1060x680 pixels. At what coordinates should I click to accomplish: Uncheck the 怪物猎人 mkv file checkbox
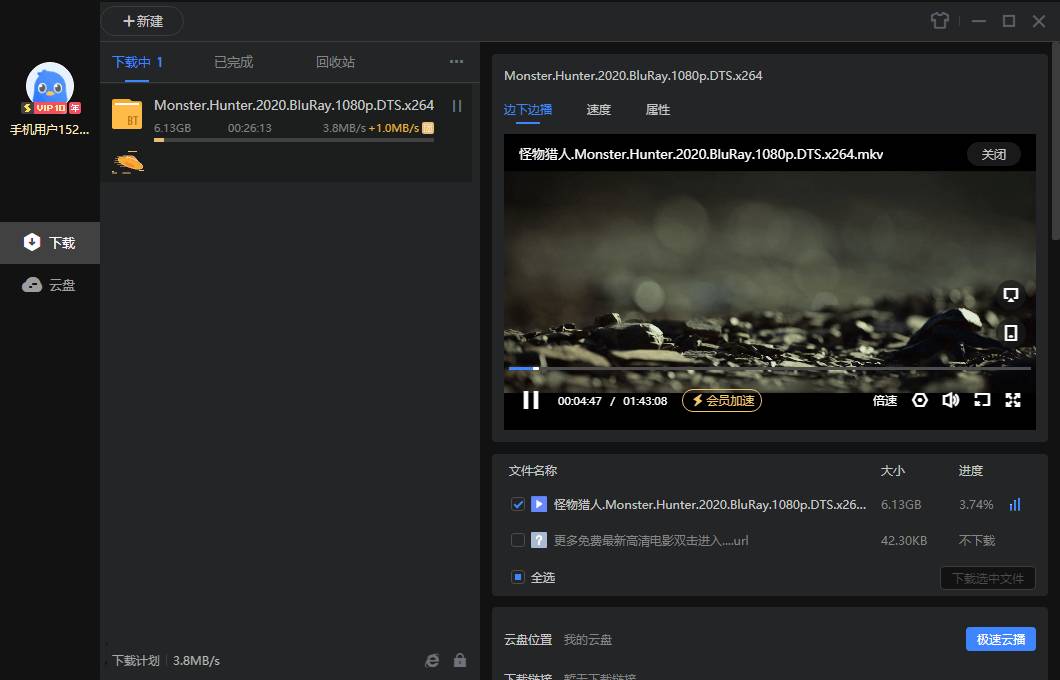(517, 505)
